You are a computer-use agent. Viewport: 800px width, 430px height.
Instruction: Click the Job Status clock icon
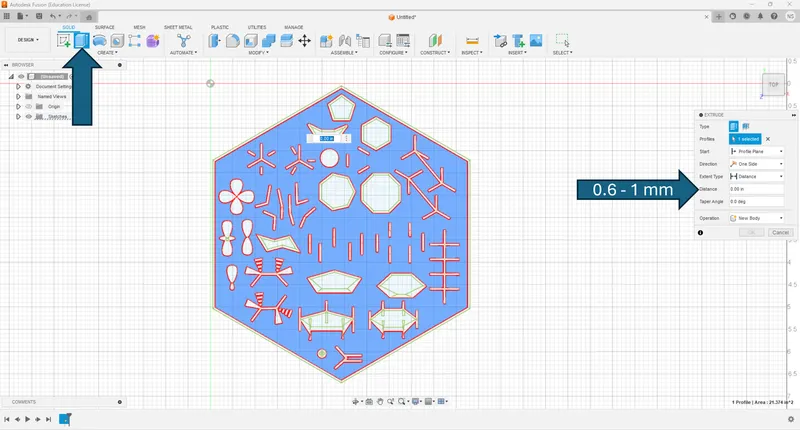click(746, 16)
